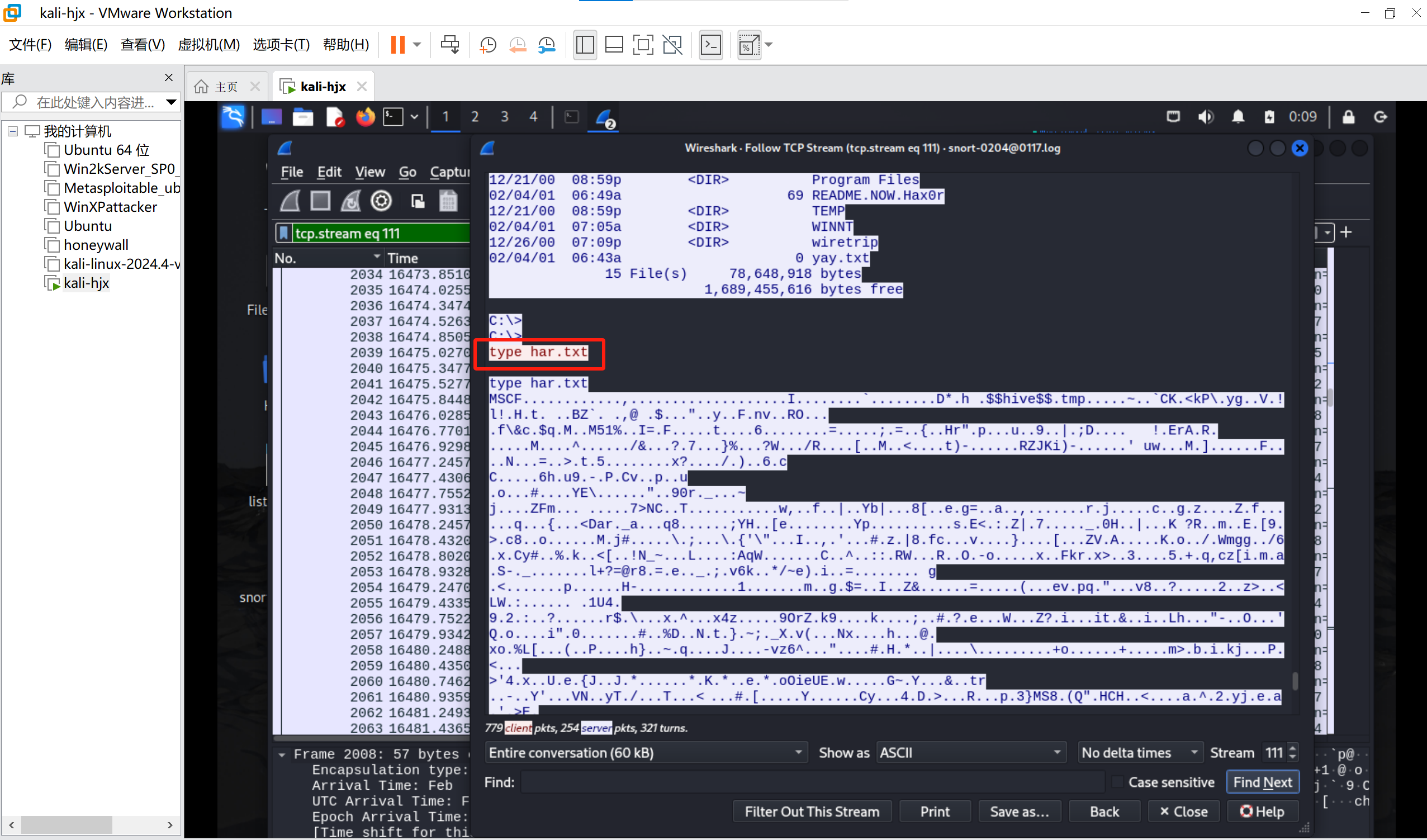Restart the current capture icon
This screenshot has height=840, width=1427.
[350, 201]
